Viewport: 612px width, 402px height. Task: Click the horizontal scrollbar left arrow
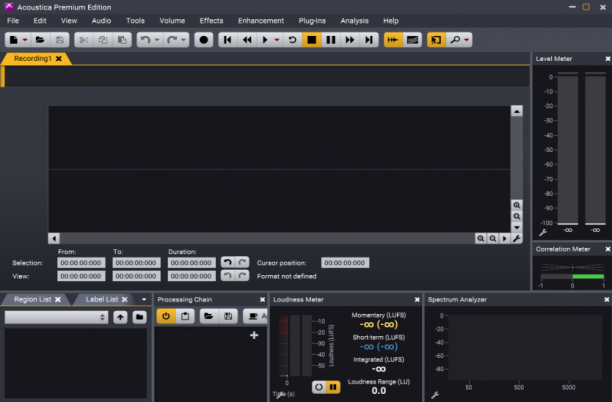[x=54, y=238]
